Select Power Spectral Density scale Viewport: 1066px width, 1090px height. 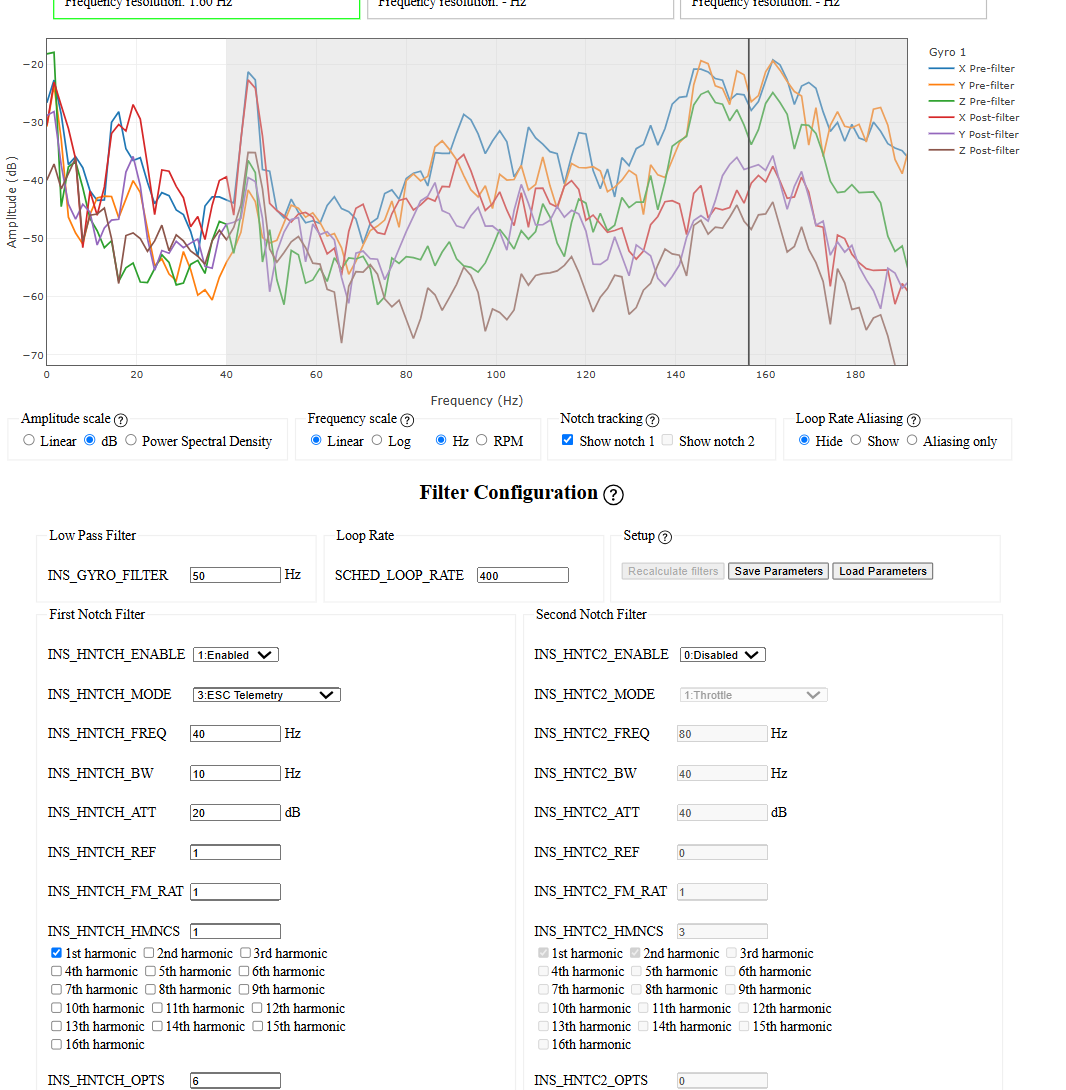click(131, 440)
